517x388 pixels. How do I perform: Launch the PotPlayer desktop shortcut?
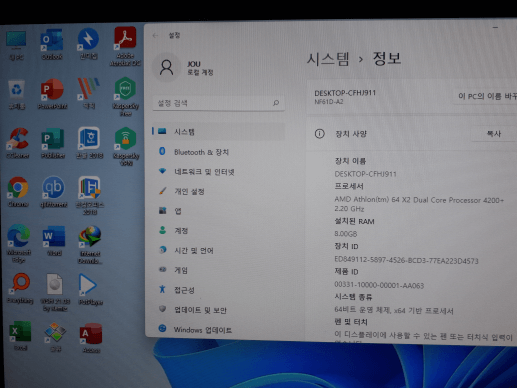(x=90, y=289)
